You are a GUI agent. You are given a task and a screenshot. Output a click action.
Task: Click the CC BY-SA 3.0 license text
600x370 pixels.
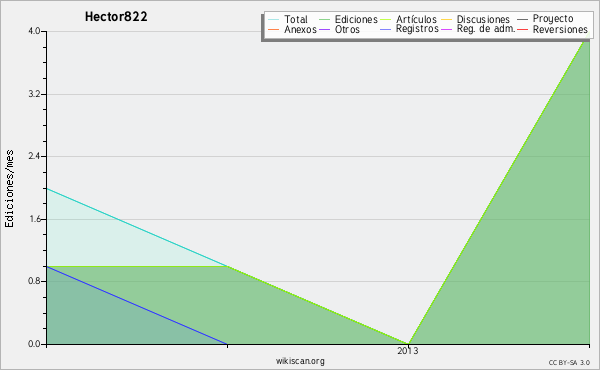tap(569, 363)
